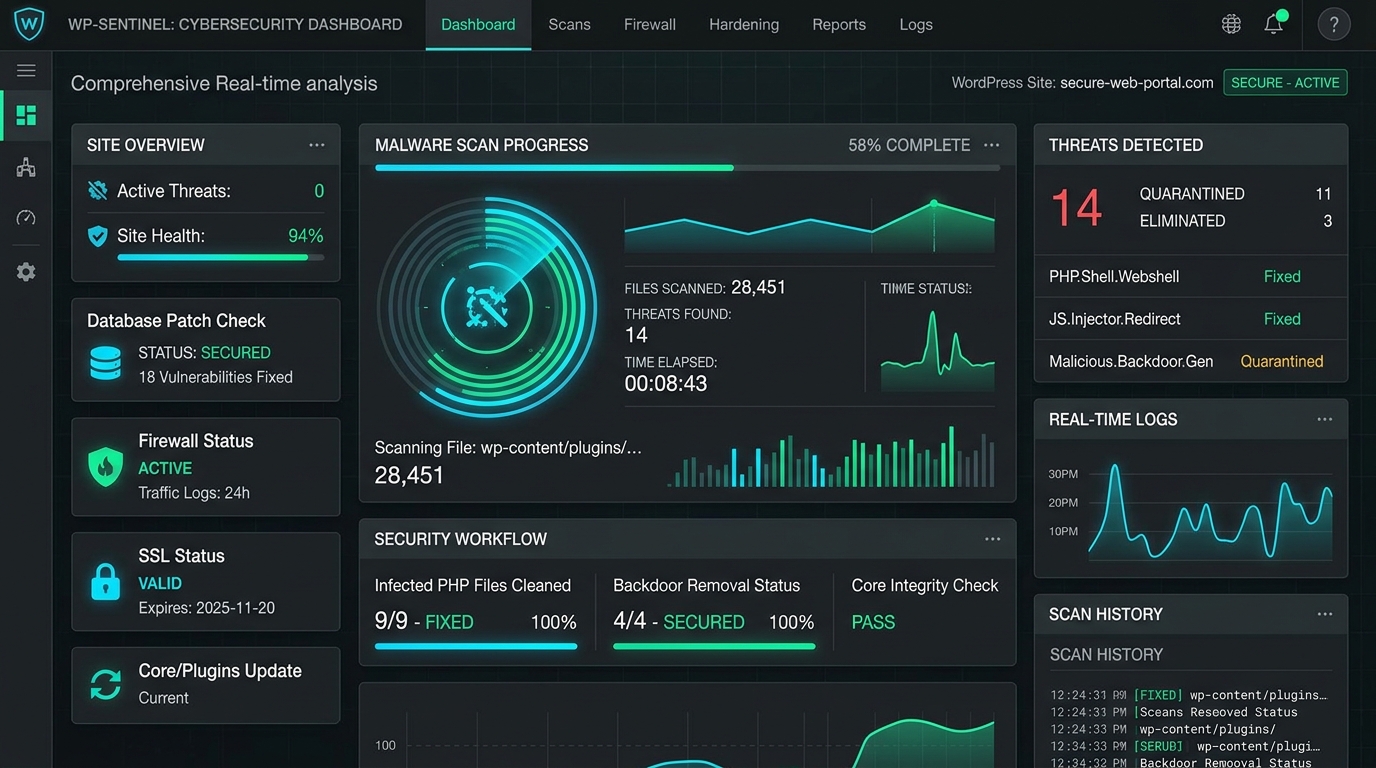Open the Security Workflow ellipsis menu

click(993, 539)
